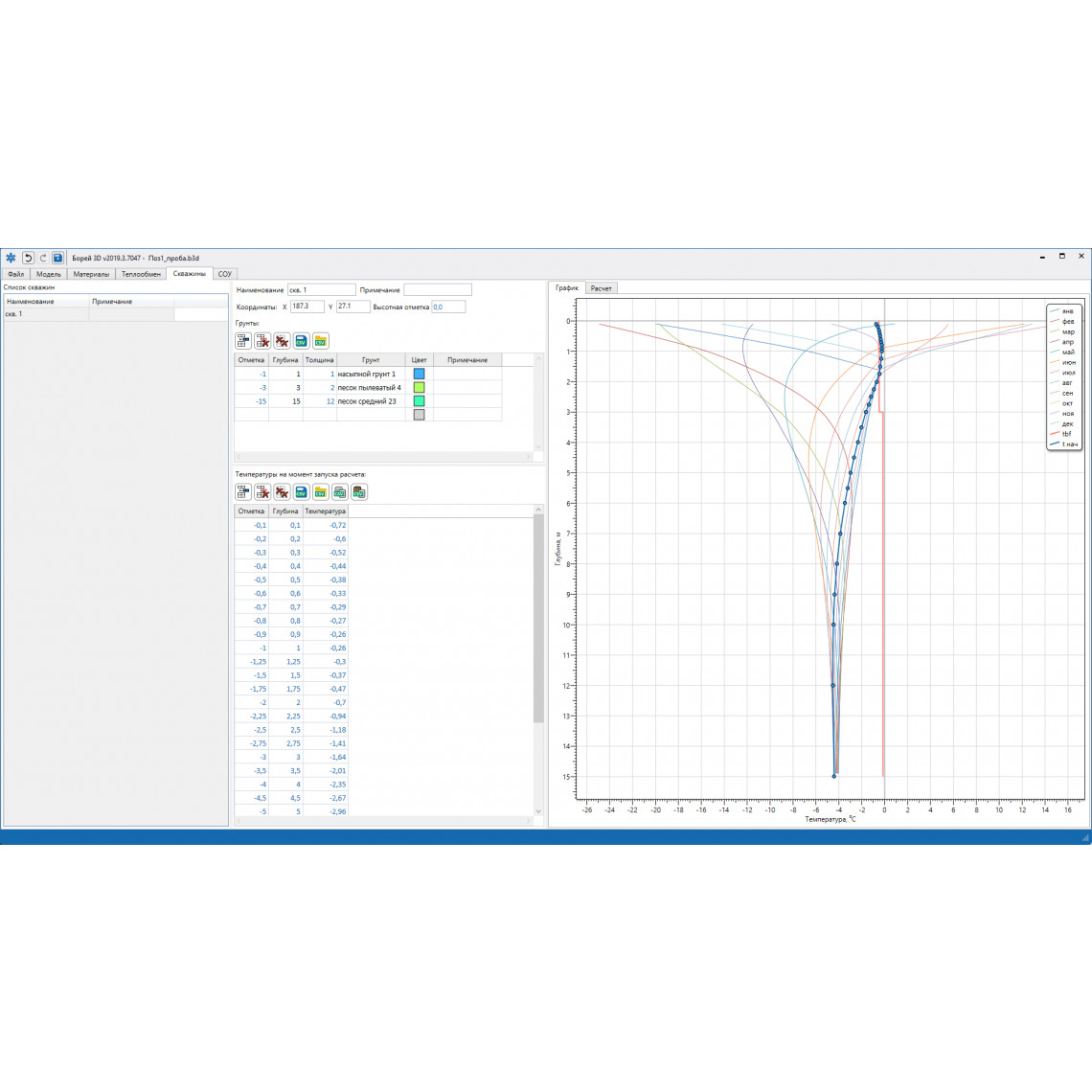Edit the Y coordinate field 27.1
This screenshot has width=1092, height=1092.
tap(353, 307)
